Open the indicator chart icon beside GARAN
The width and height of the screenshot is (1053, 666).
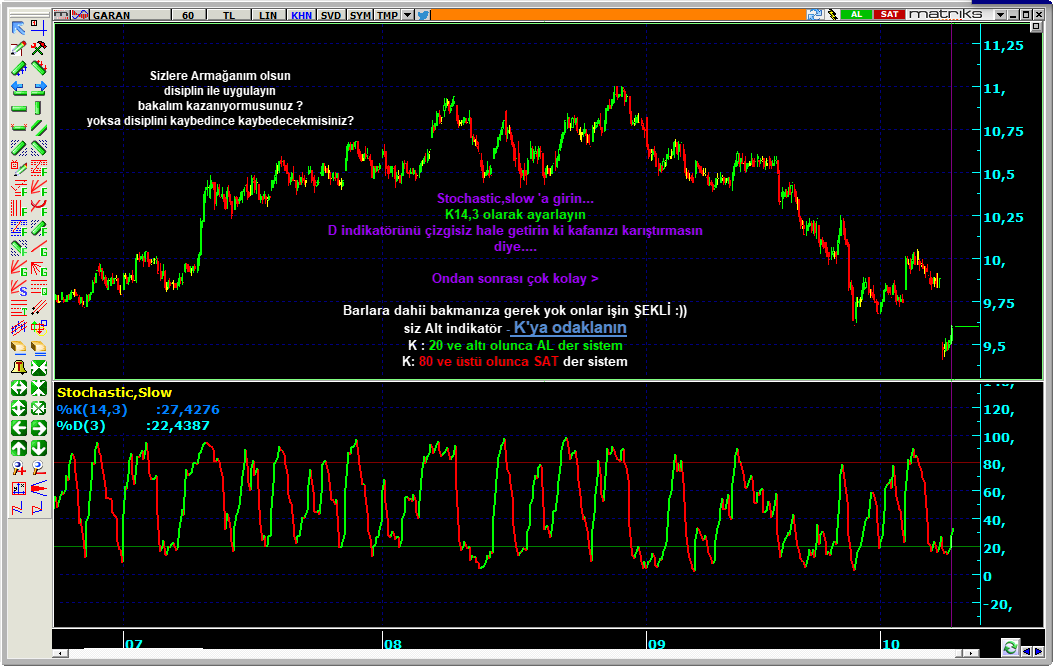[81, 15]
